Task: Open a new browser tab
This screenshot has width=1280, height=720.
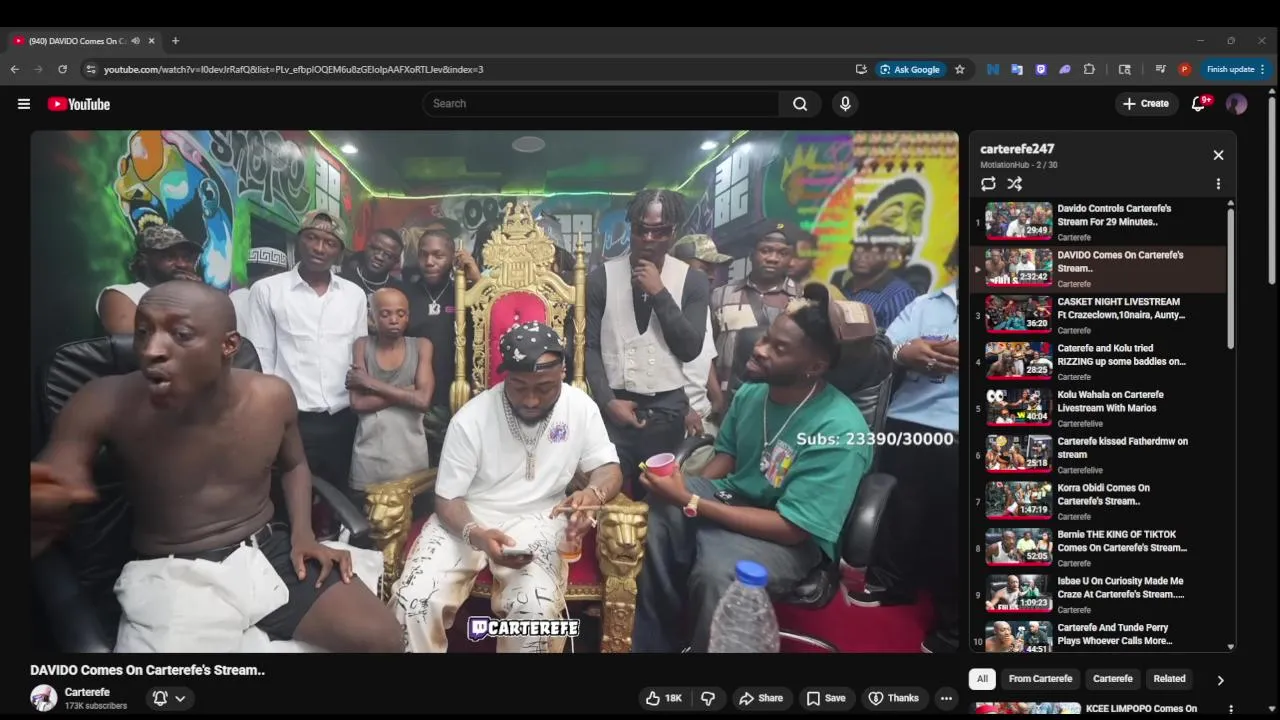Action: pyautogui.click(x=175, y=41)
